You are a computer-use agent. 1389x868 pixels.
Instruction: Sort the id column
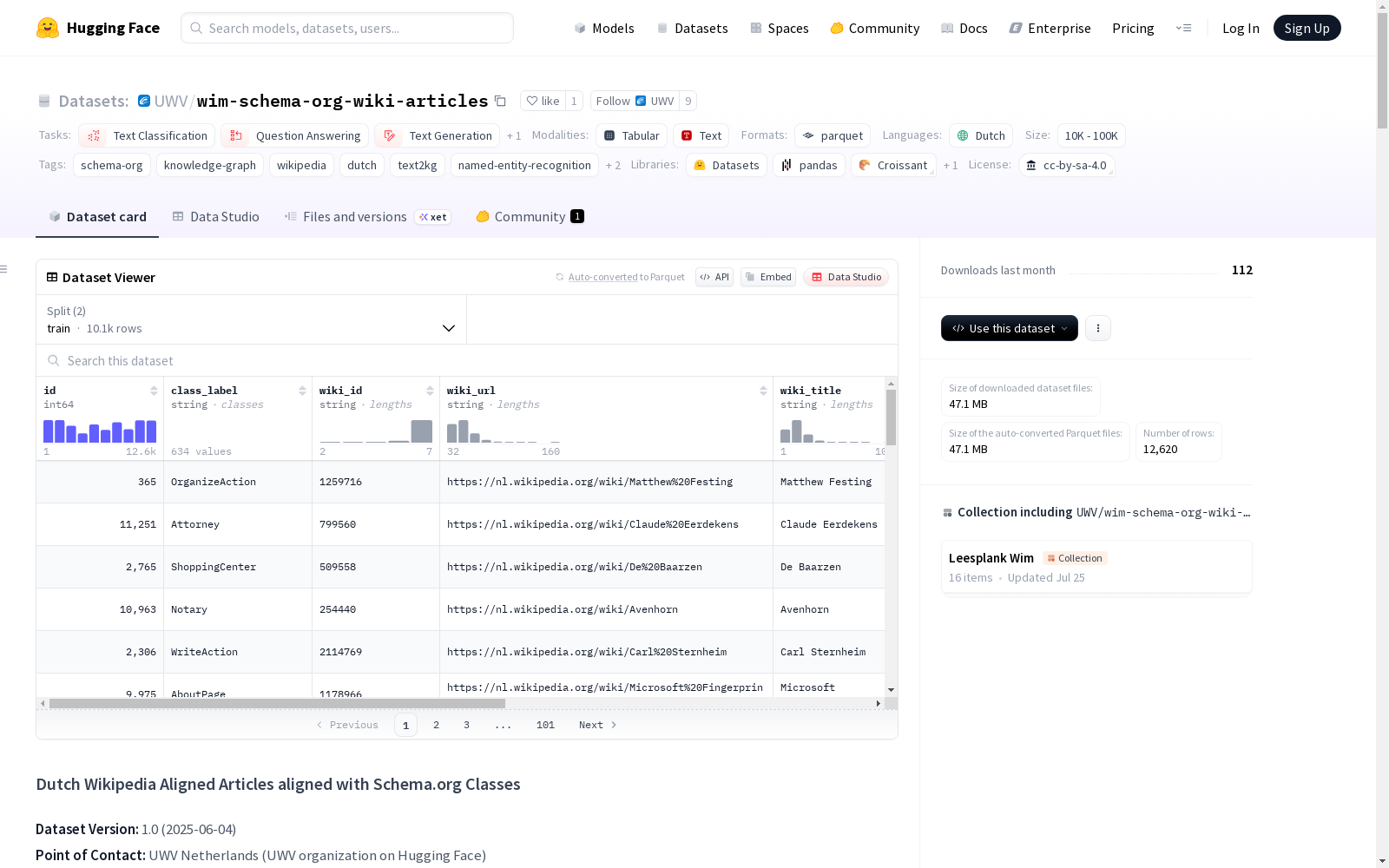(x=154, y=391)
